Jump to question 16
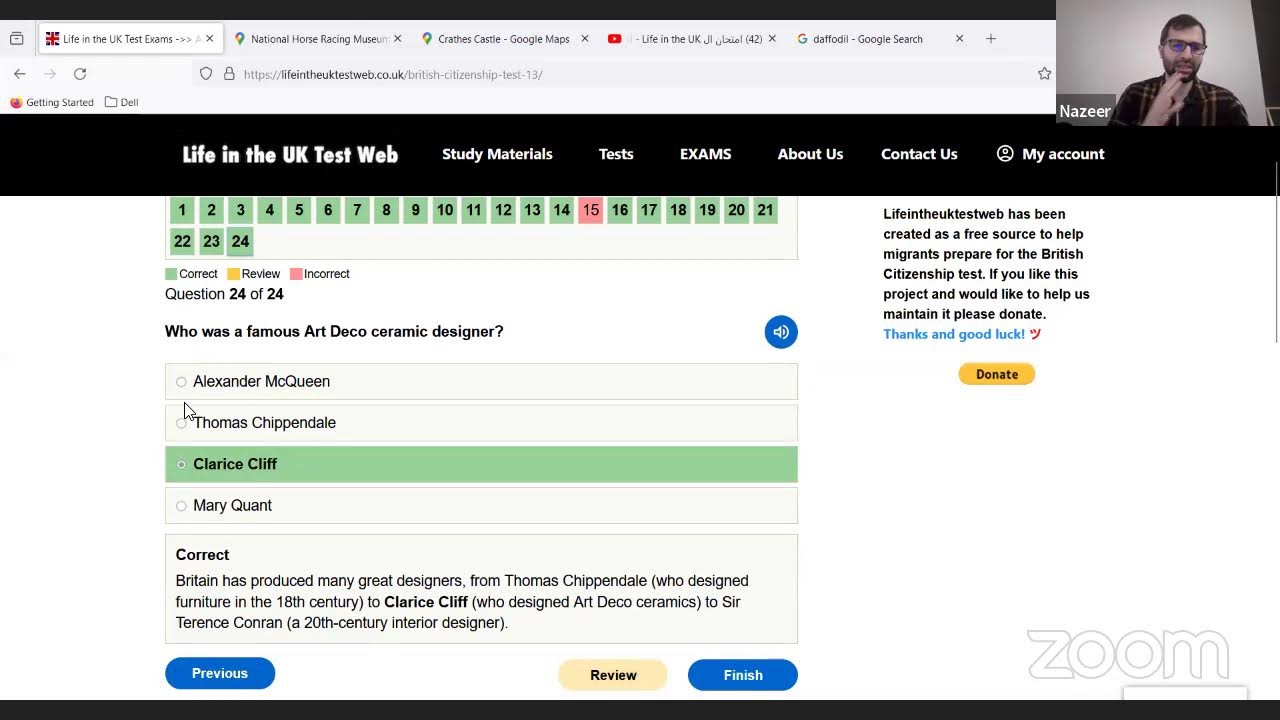Screen dimensions: 1280x720 click(x=620, y=210)
